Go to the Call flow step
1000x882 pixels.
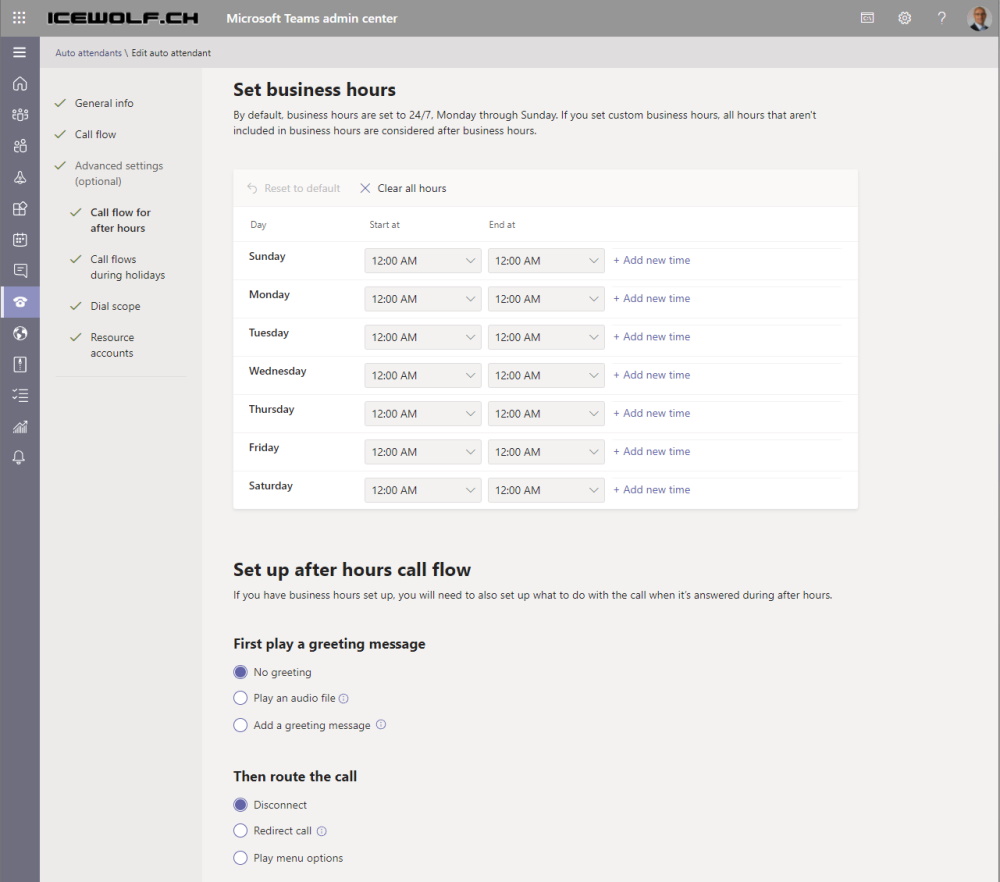(95, 134)
